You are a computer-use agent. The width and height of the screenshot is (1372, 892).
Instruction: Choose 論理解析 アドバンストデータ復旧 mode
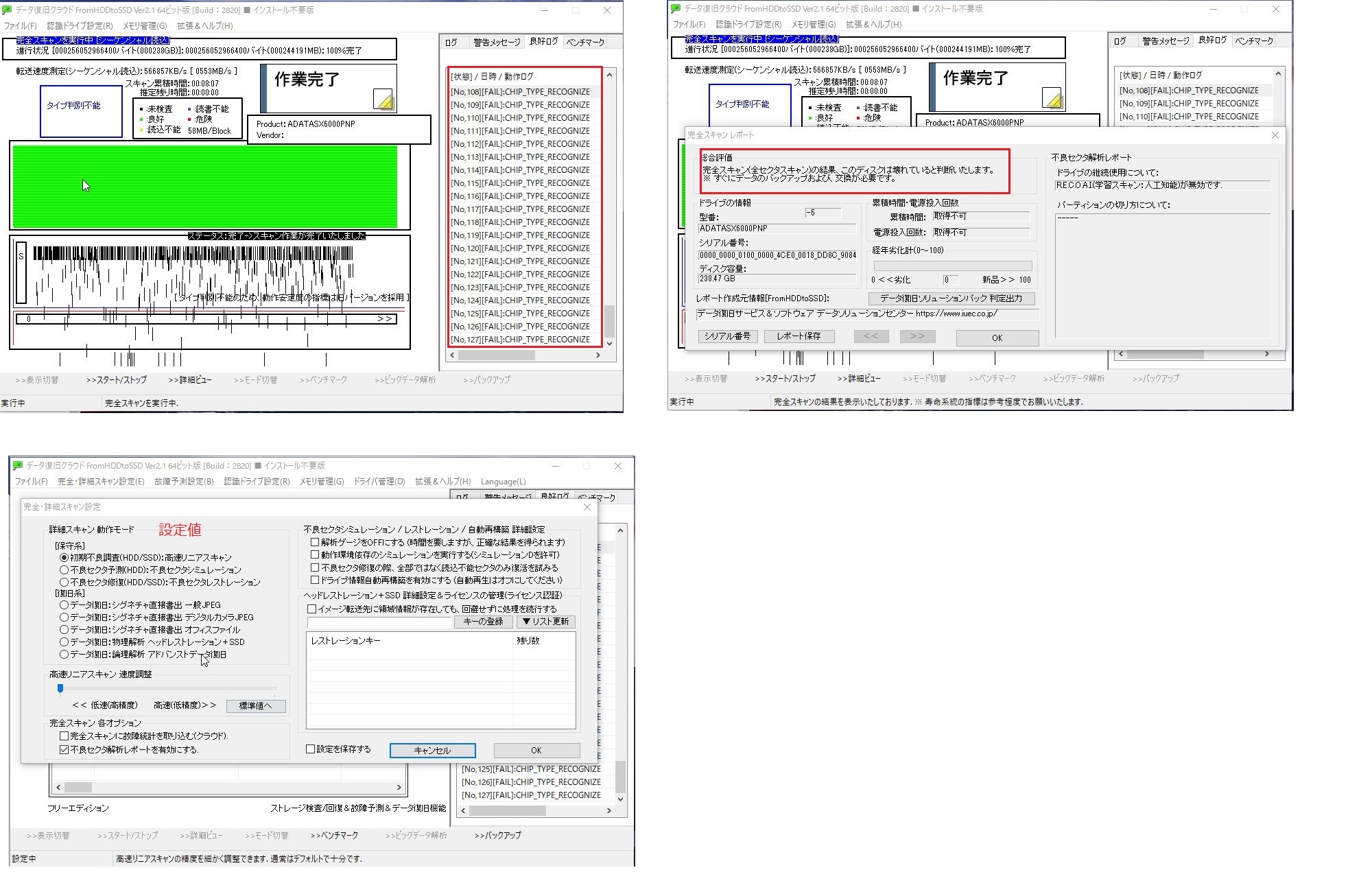pyautogui.click(x=64, y=655)
